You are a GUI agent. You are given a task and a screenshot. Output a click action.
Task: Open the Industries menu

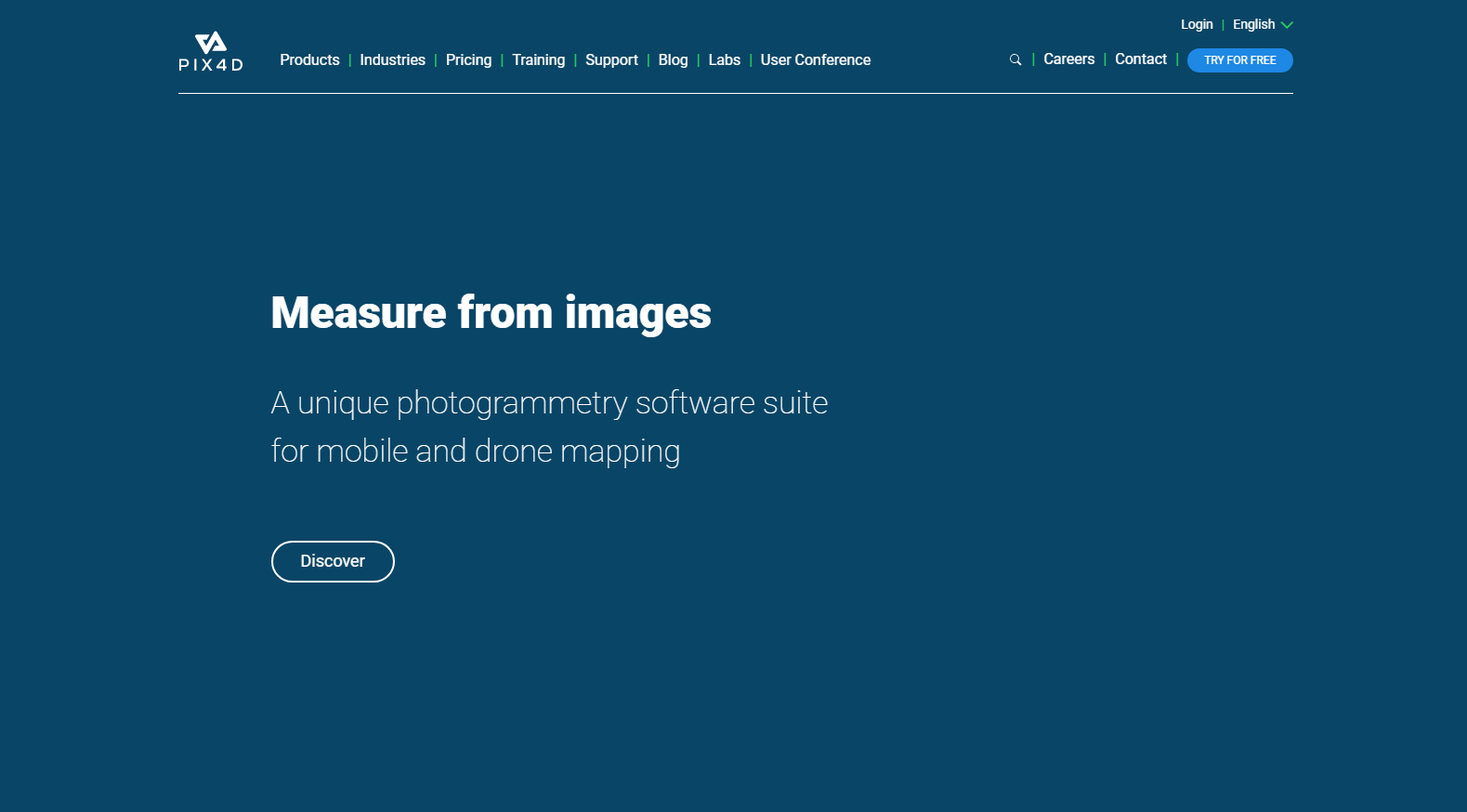click(x=392, y=59)
